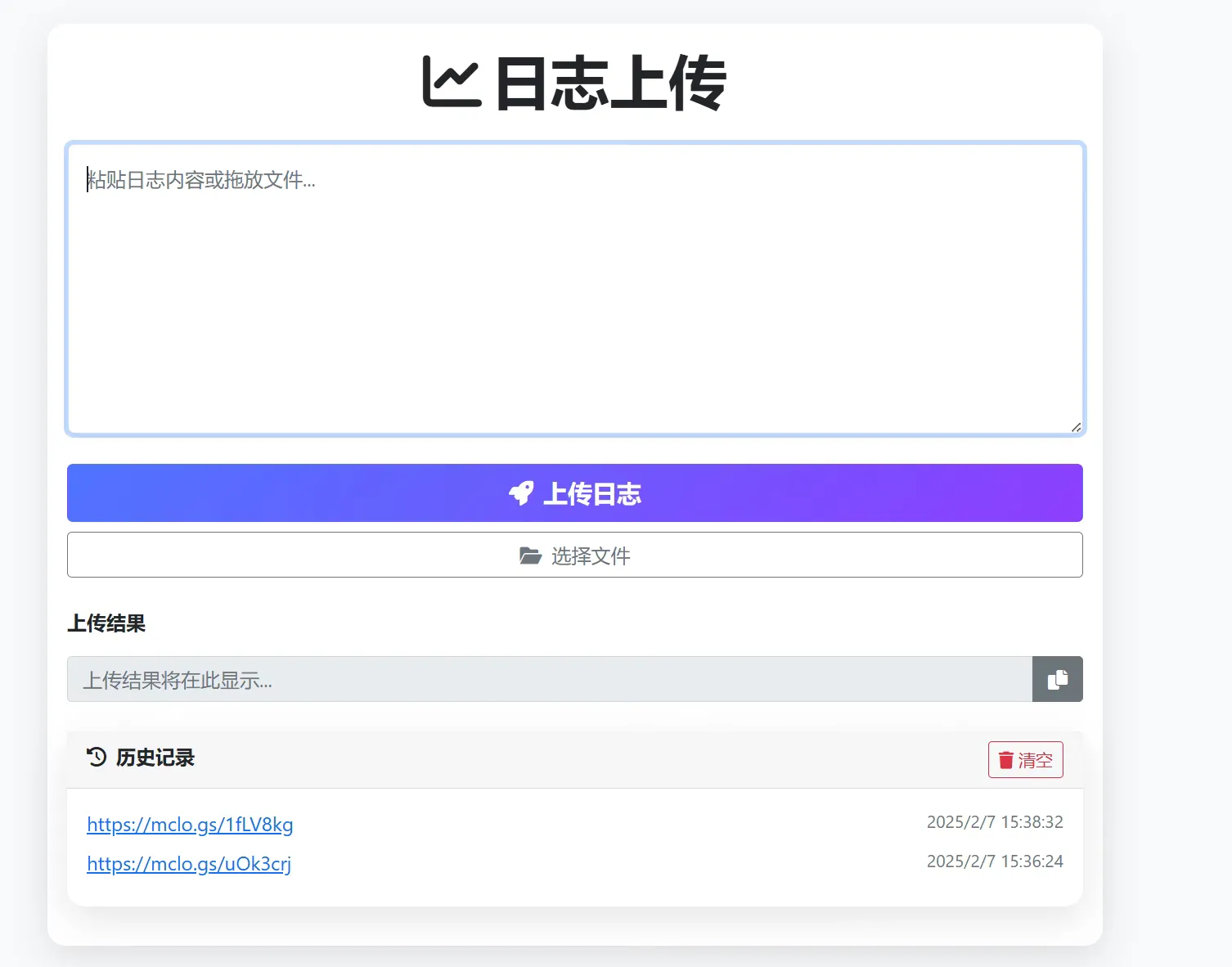Click the open folder icon

pos(530,556)
